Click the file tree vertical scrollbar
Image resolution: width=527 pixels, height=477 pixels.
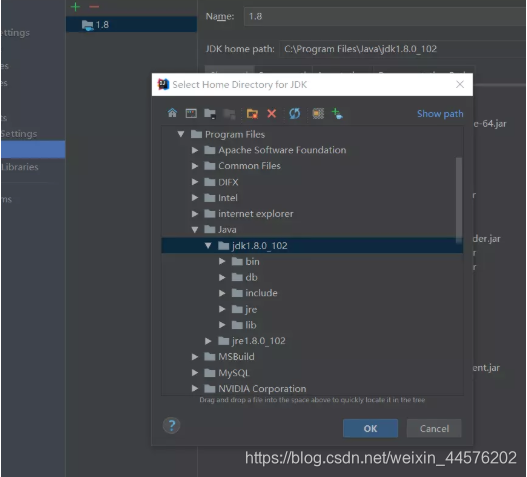click(458, 200)
